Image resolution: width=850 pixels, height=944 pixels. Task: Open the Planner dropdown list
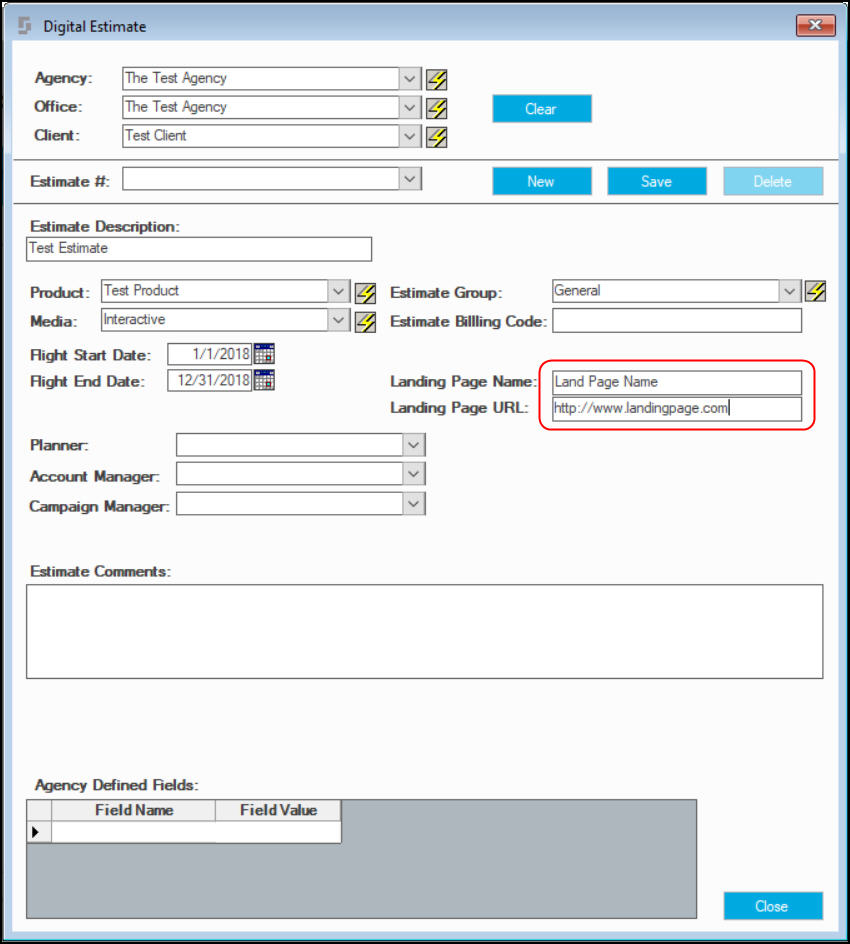pyautogui.click(x=414, y=445)
